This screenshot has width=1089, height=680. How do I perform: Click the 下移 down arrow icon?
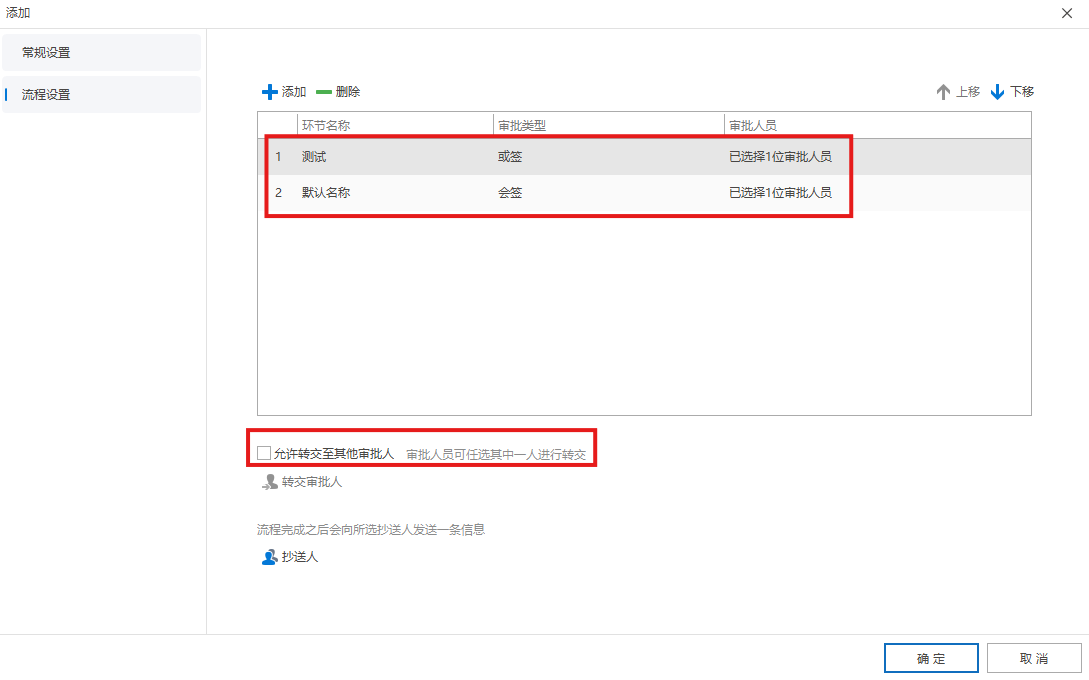996,91
